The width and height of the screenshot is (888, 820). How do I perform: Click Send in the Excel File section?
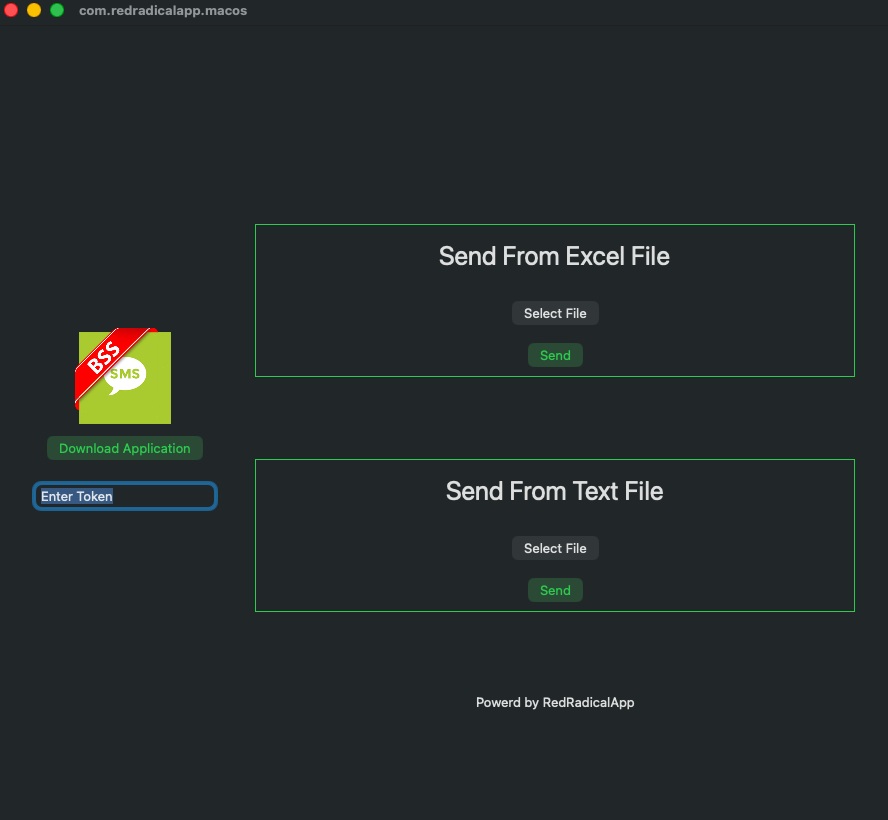pyautogui.click(x=555, y=355)
